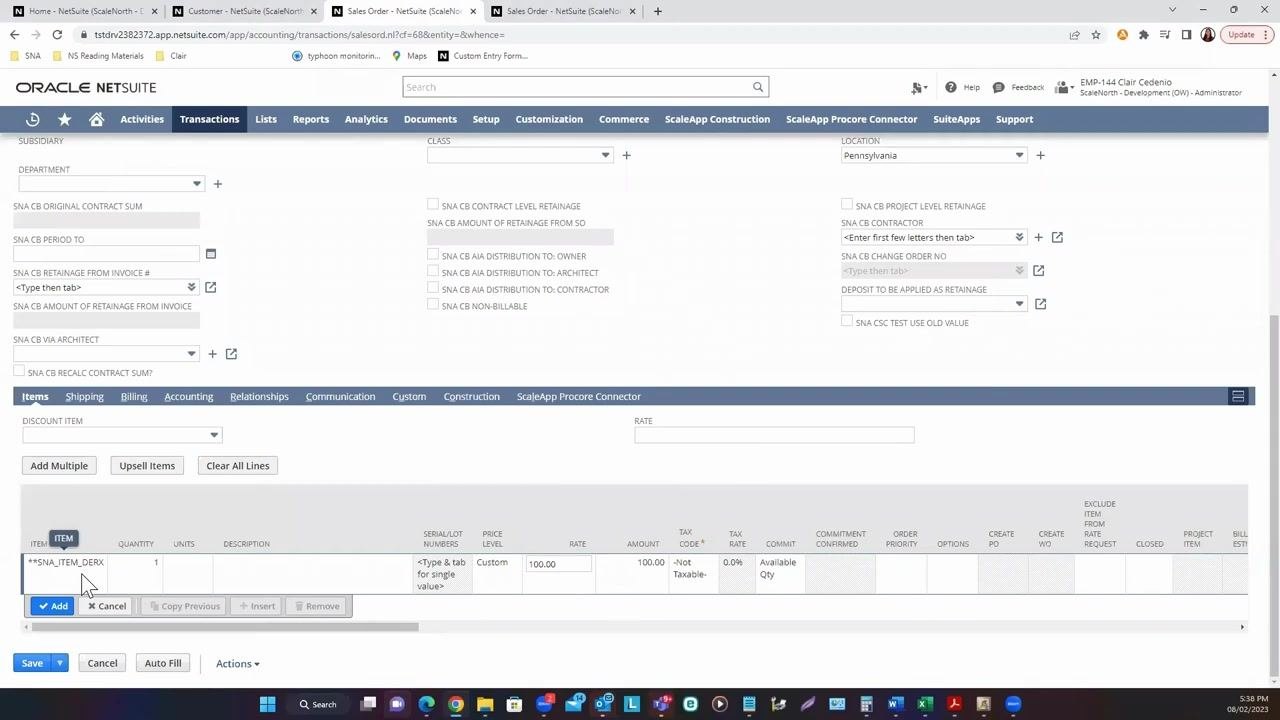
Task: Click the Add Multiple button
Action: [59, 466]
